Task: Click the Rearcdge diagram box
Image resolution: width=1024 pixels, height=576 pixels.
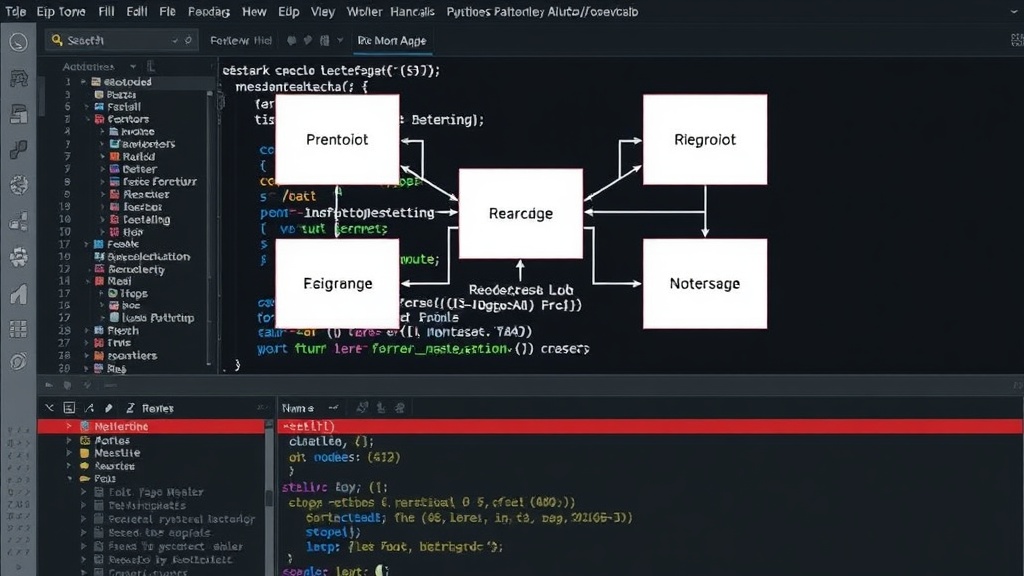Action: click(x=520, y=214)
